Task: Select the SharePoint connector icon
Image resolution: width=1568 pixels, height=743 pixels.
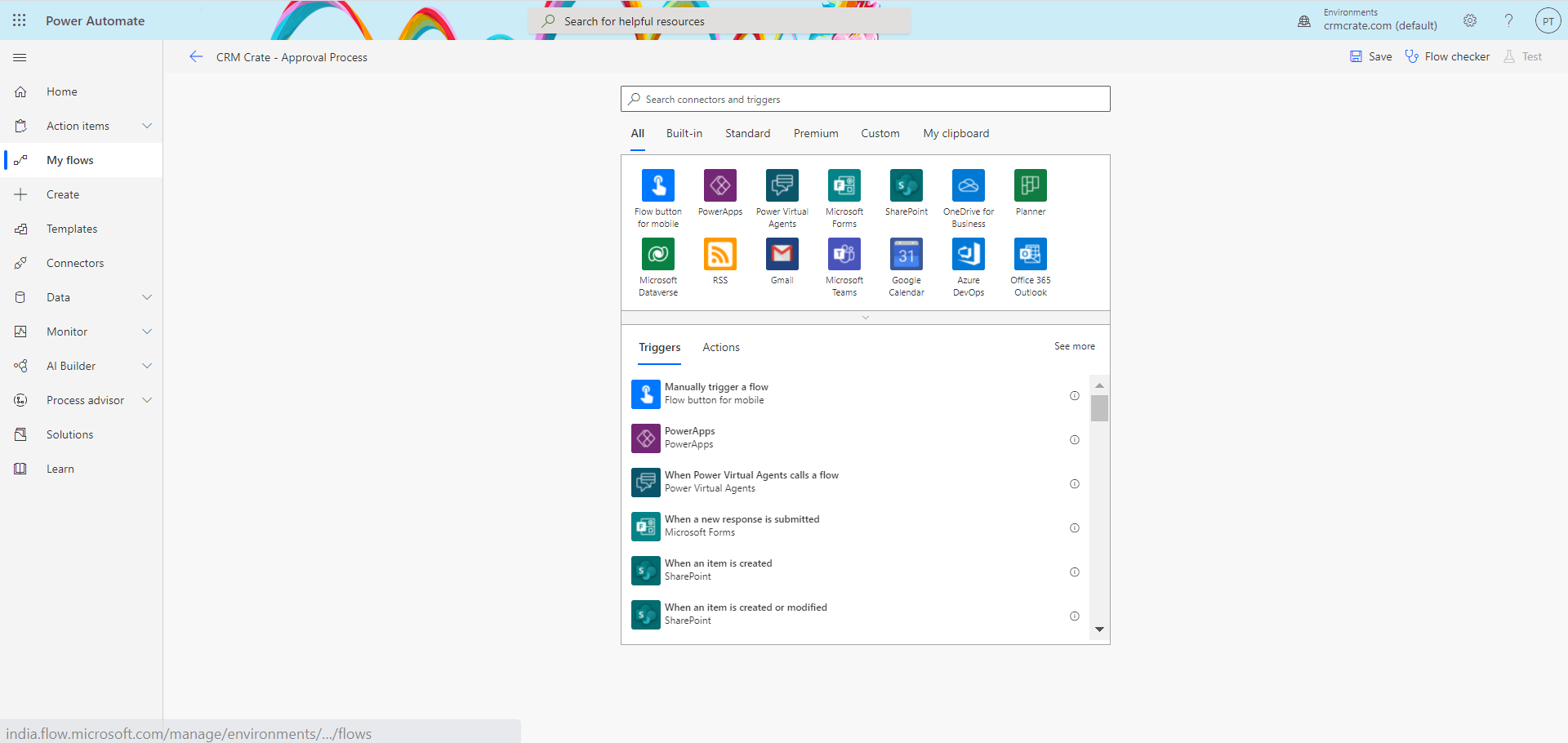Action: 906,185
